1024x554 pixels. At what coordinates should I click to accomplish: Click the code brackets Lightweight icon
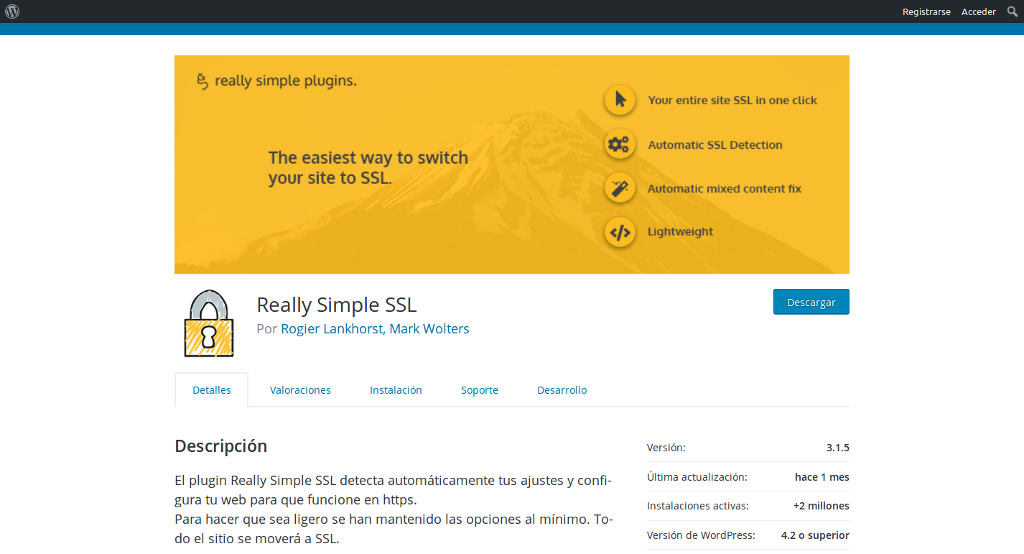620,232
